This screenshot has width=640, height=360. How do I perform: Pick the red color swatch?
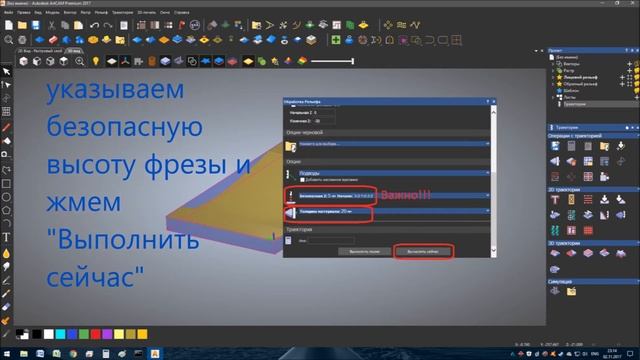coord(96,335)
